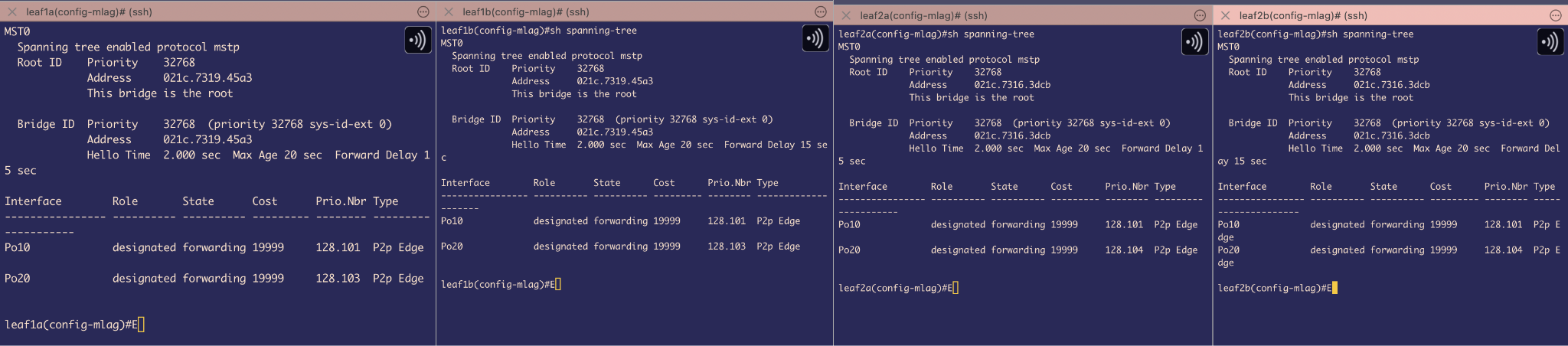Close the leaf2b ssh session pane
Screen dimensions: 1568x346
tap(1225, 15)
